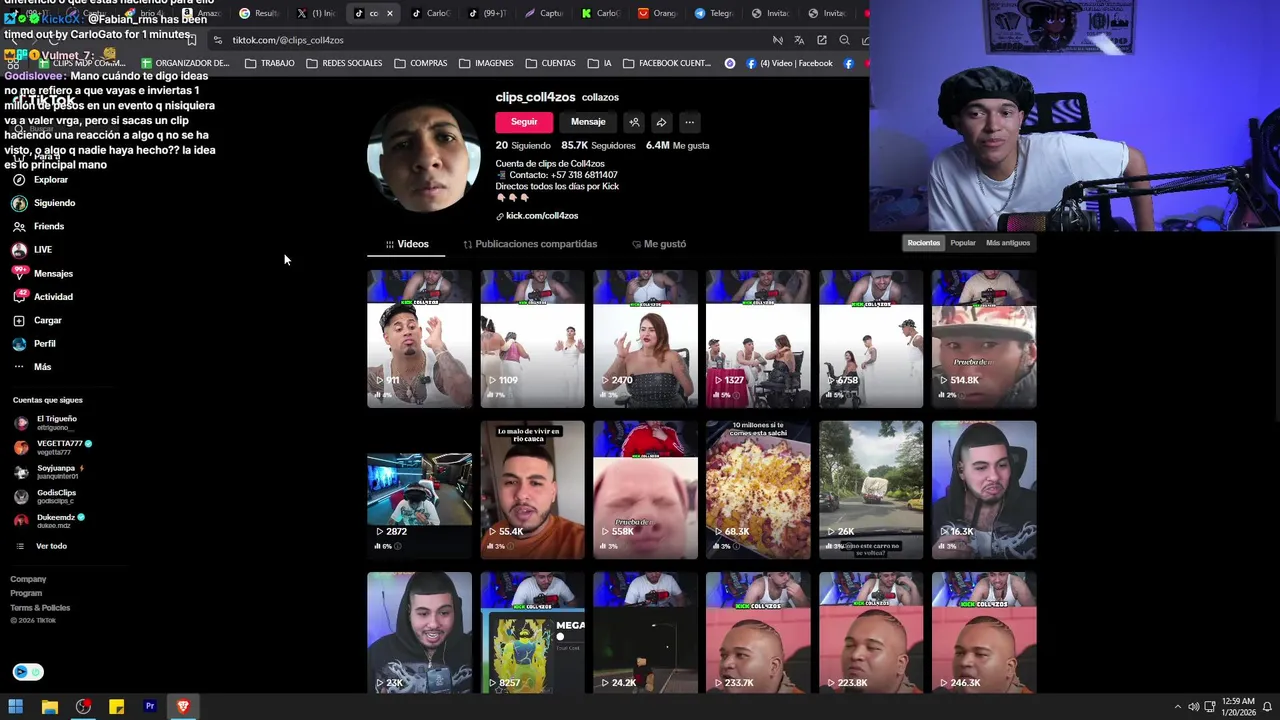Screen dimensions: 1280x720
Task: Open the IMAGENES bookmarks folder
Action: coord(486,63)
